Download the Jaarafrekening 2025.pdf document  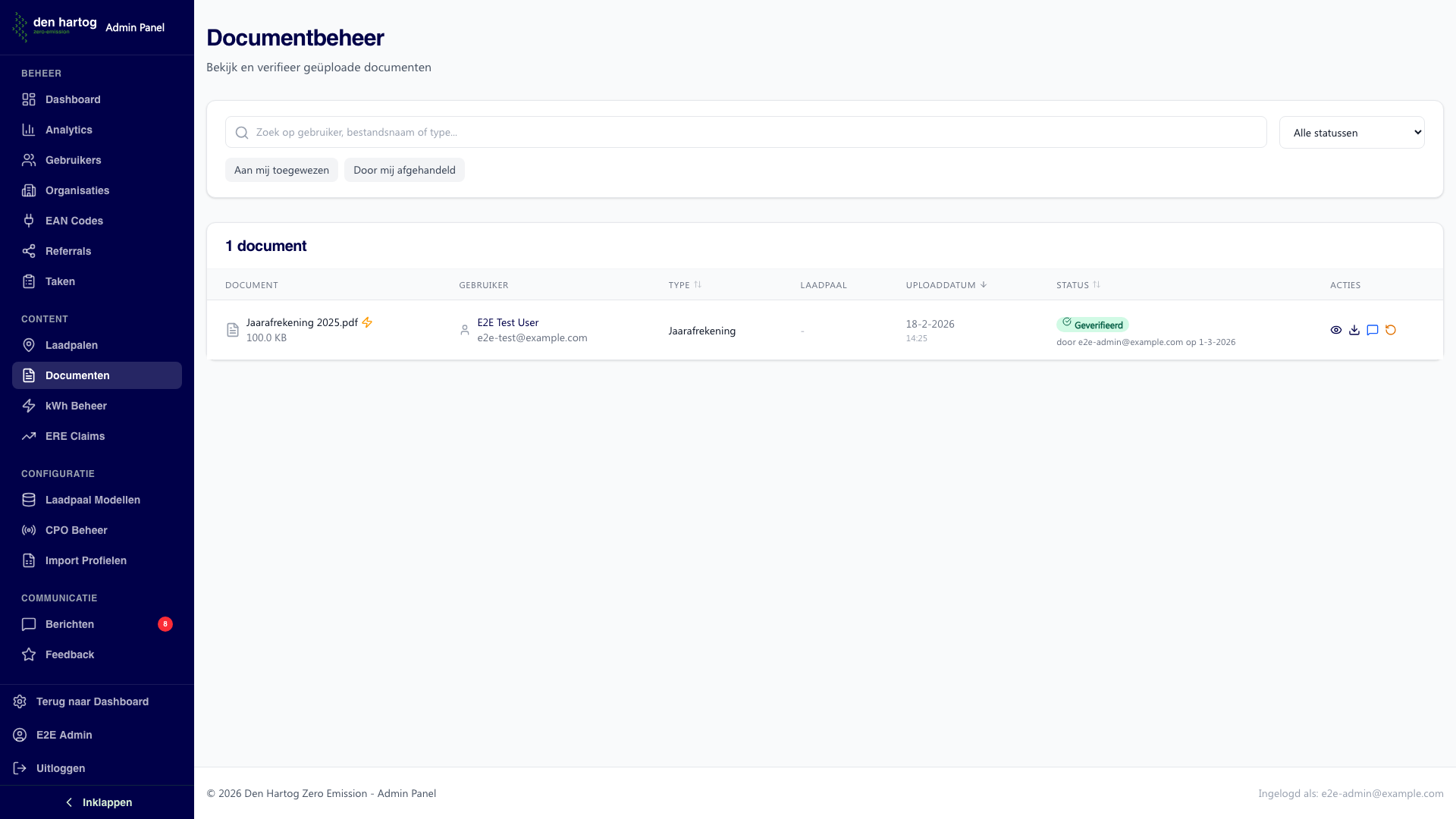pyautogui.click(x=1354, y=330)
